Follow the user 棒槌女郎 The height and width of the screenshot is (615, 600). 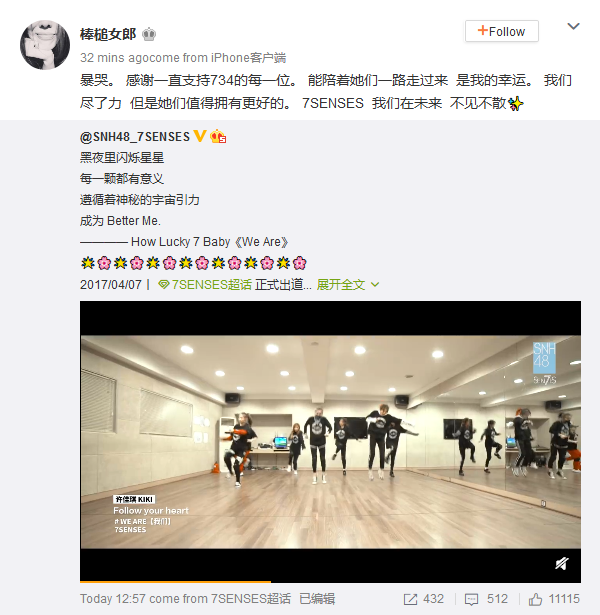502,31
